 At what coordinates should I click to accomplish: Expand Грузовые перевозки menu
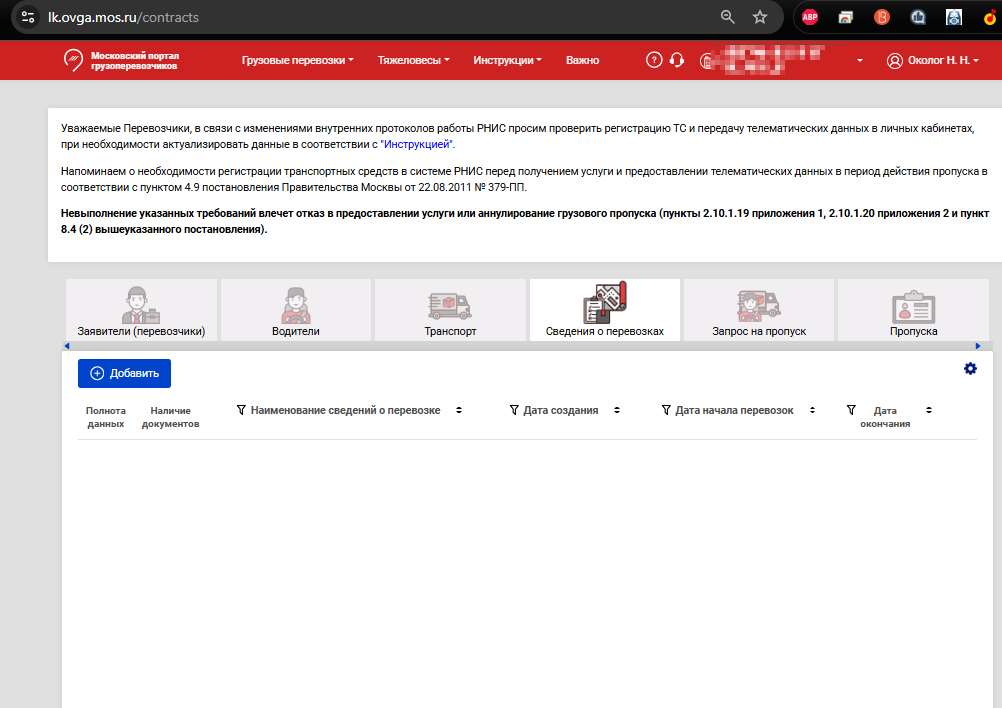pyautogui.click(x=297, y=60)
